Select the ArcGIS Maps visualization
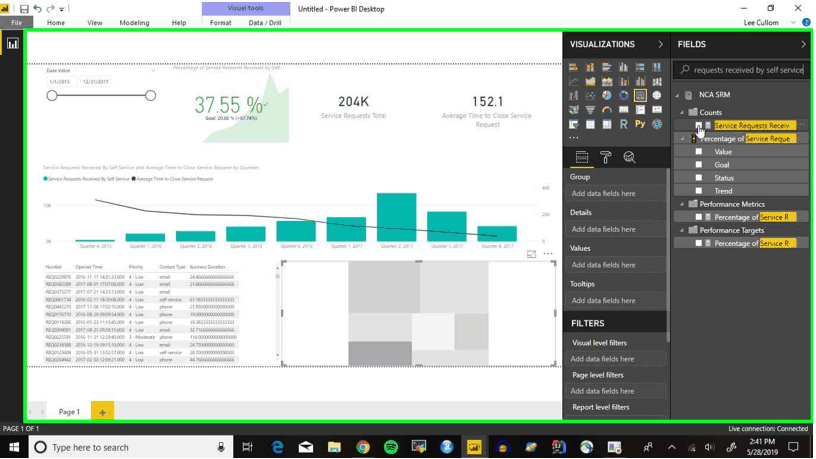The width and height of the screenshot is (816, 459). [x=657, y=124]
